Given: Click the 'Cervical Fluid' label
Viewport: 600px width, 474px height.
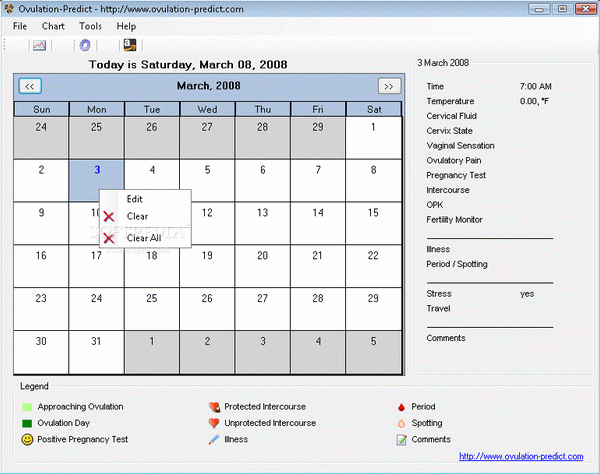Looking at the screenshot, I should point(452,116).
